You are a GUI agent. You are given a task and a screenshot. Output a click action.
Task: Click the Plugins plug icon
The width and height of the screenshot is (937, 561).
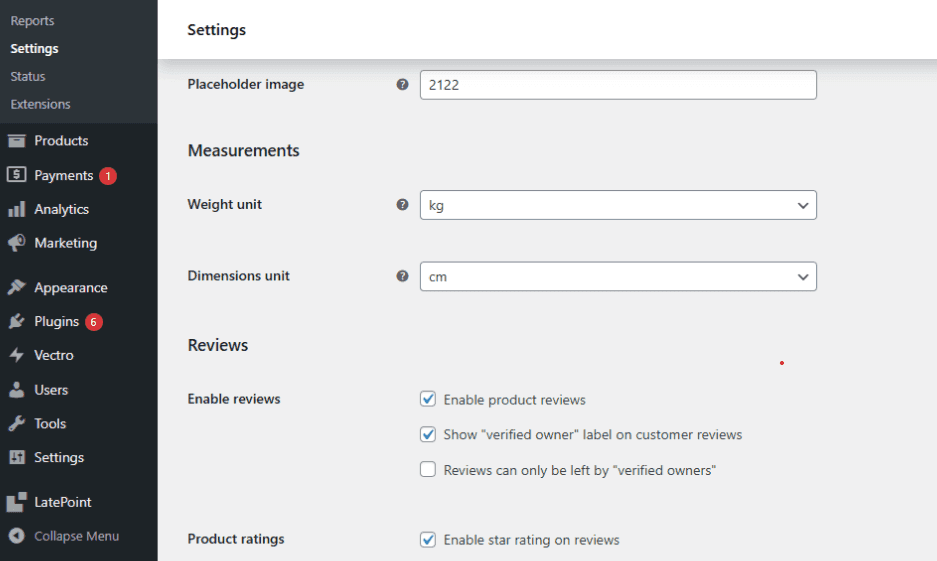(x=17, y=321)
